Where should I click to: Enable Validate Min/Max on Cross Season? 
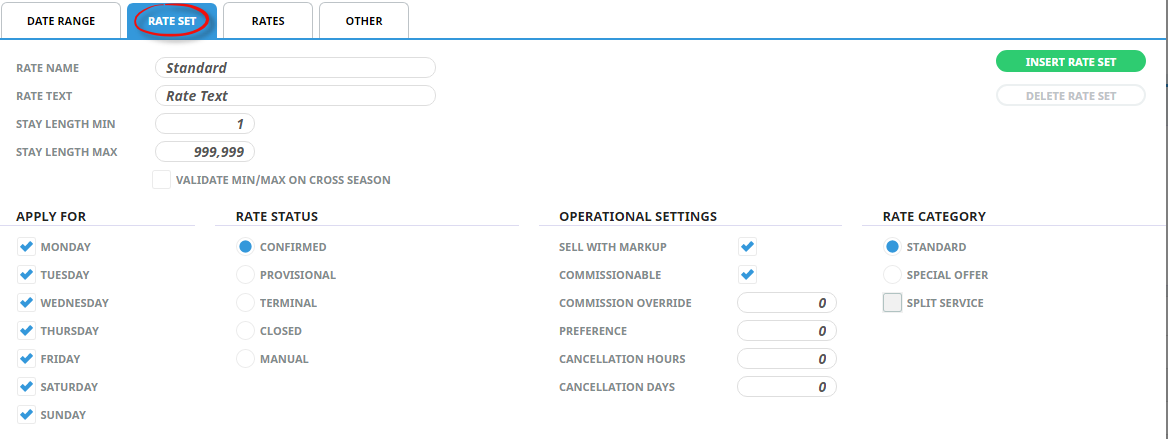click(x=161, y=180)
